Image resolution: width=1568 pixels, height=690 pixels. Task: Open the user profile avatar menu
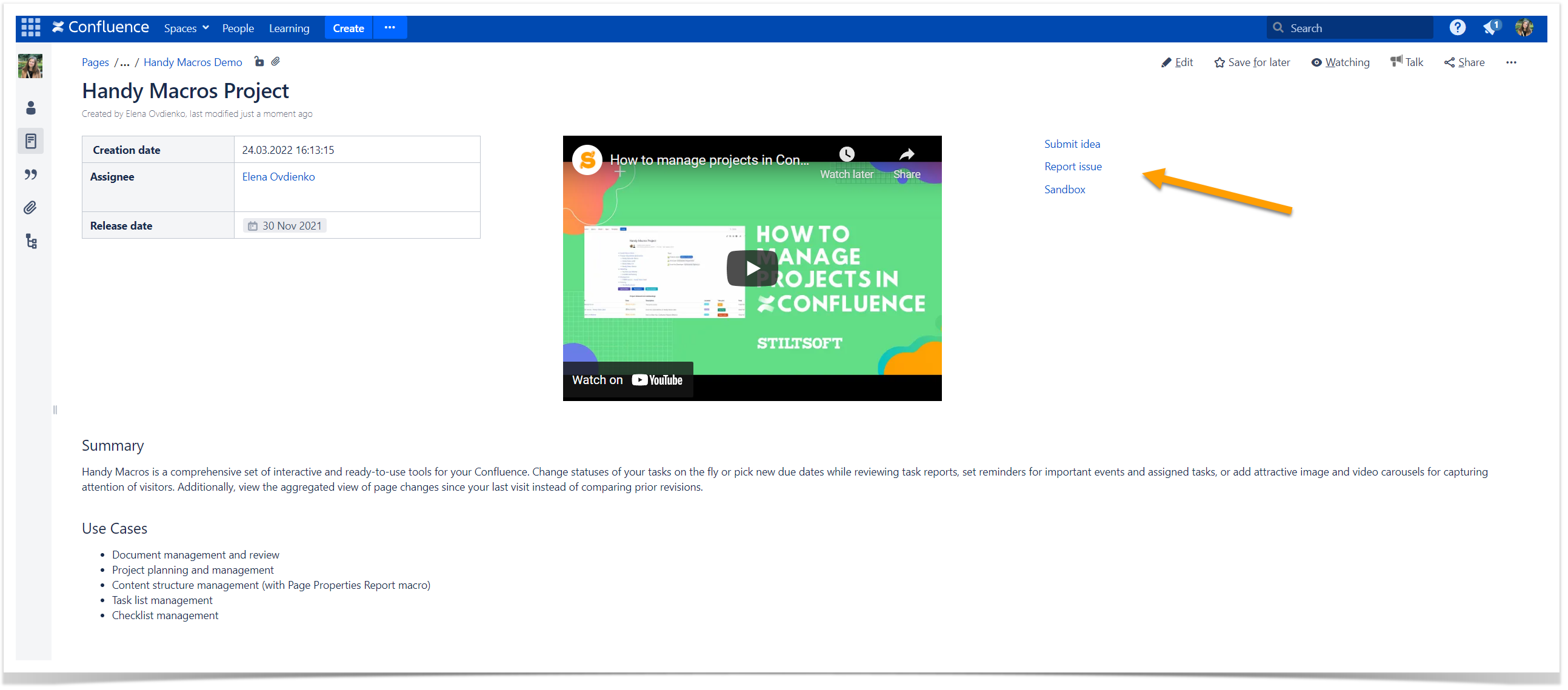pyautogui.click(x=1524, y=27)
